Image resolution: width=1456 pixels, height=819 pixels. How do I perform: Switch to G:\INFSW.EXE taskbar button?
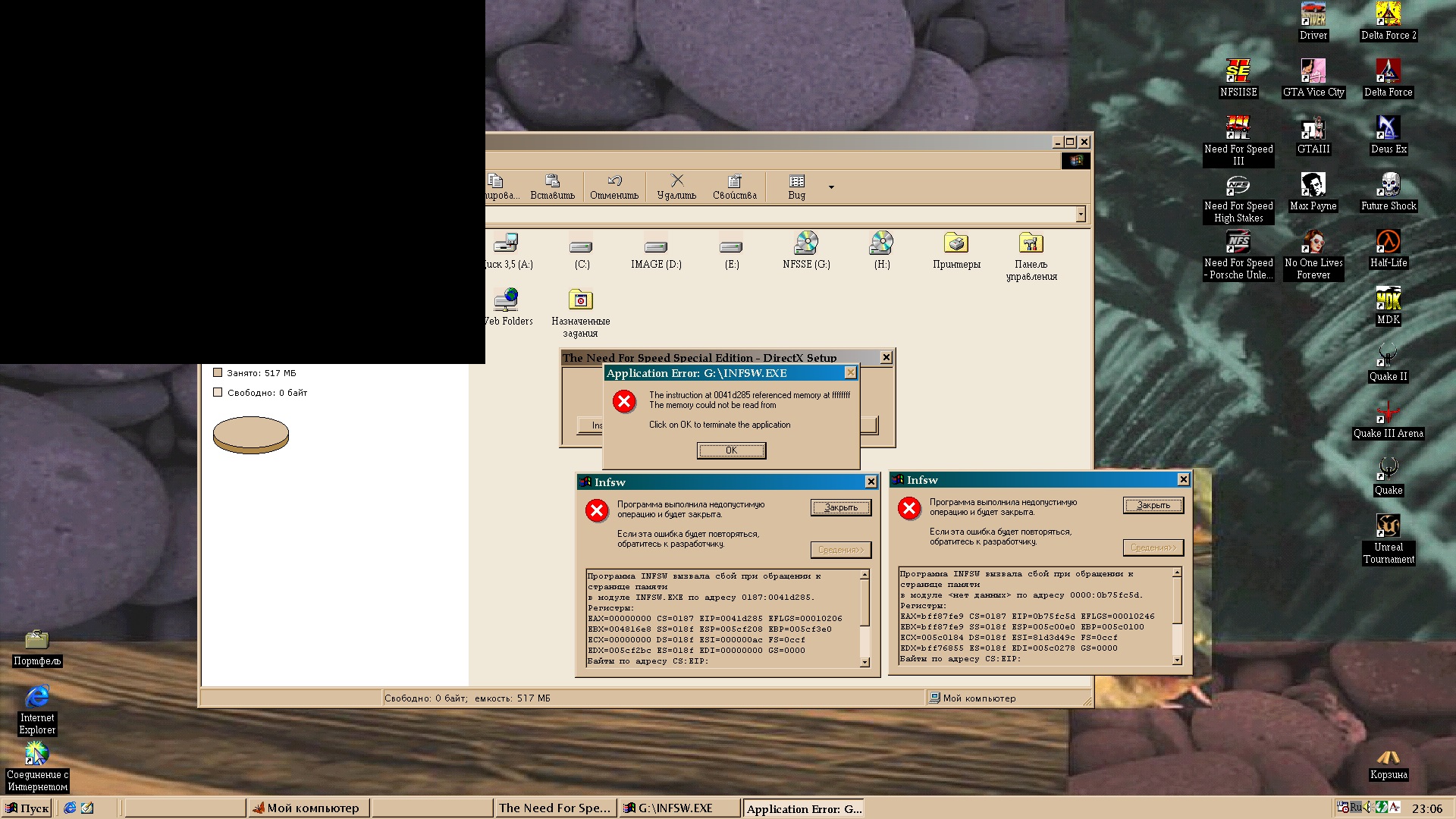click(x=679, y=808)
